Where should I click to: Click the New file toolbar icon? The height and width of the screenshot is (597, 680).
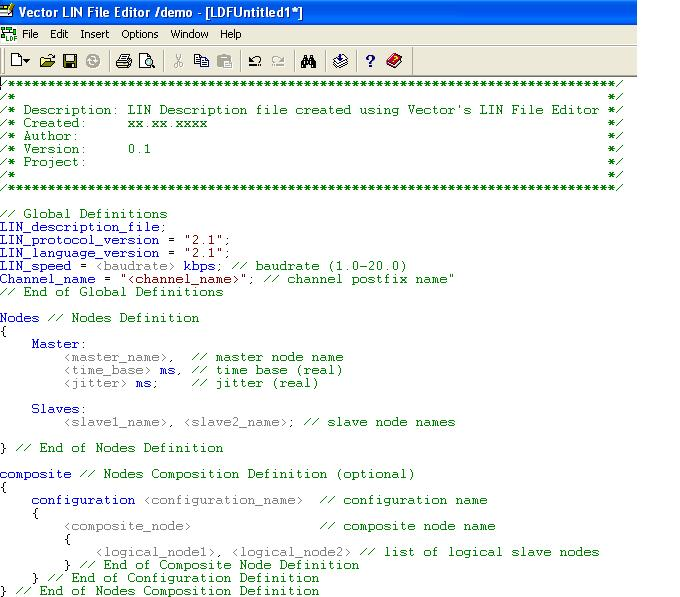coord(16,61)
